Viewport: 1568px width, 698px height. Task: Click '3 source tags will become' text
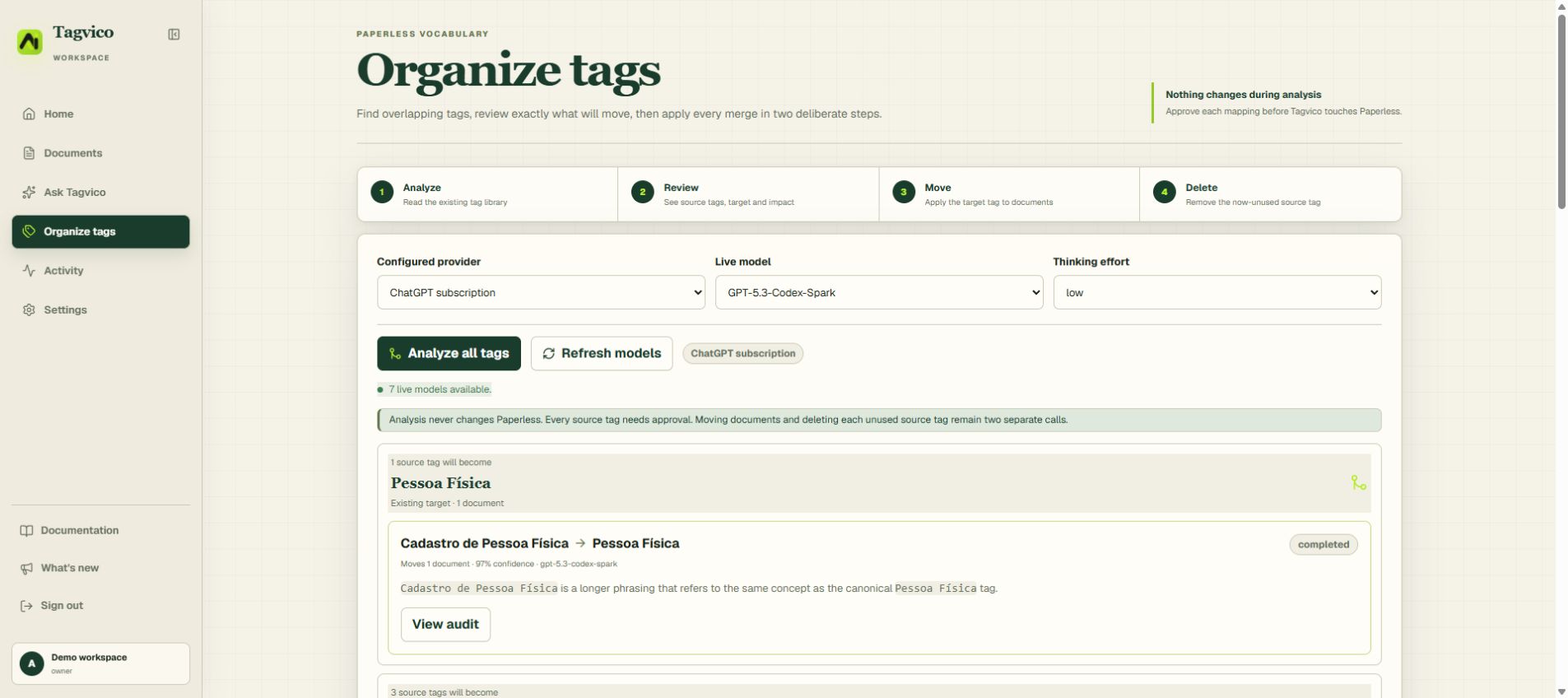tap(444, 692)
